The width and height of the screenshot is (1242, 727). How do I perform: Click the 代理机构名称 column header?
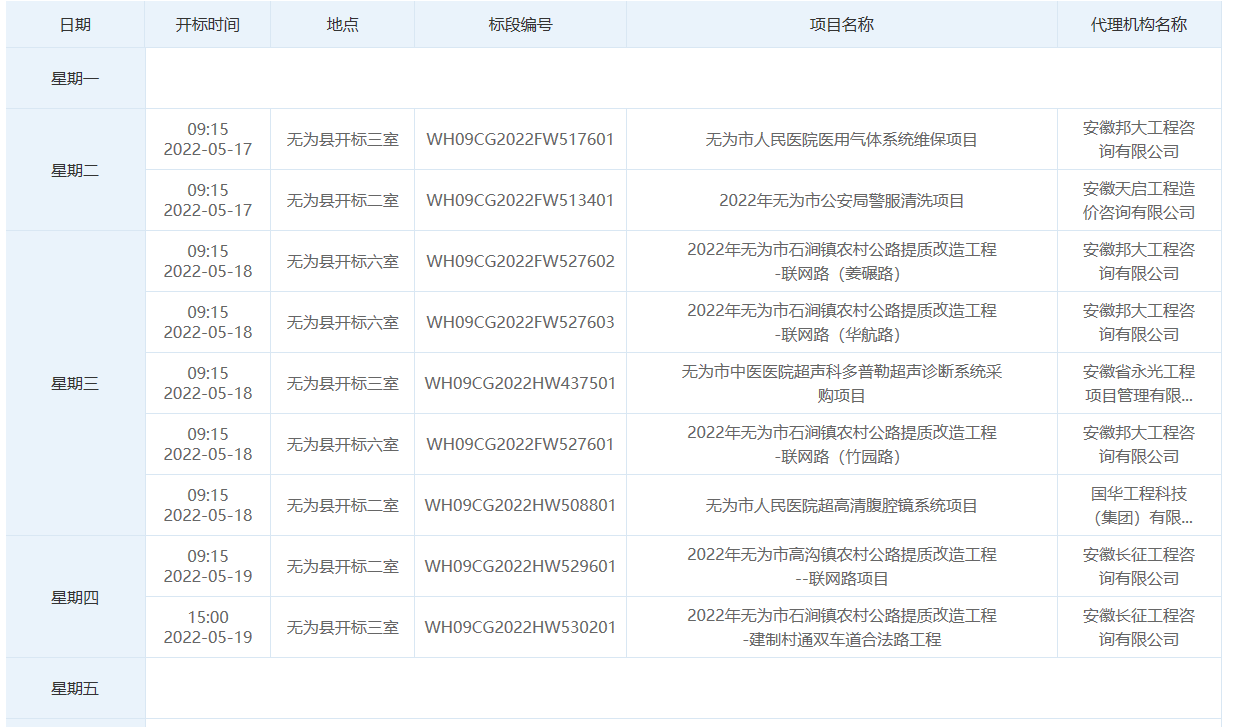(x=1138, y=25)
